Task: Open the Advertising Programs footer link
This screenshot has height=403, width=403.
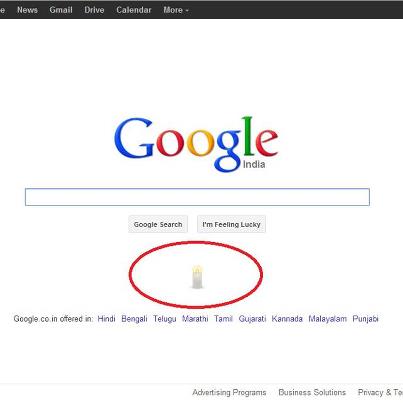Action: click(229, 392)
